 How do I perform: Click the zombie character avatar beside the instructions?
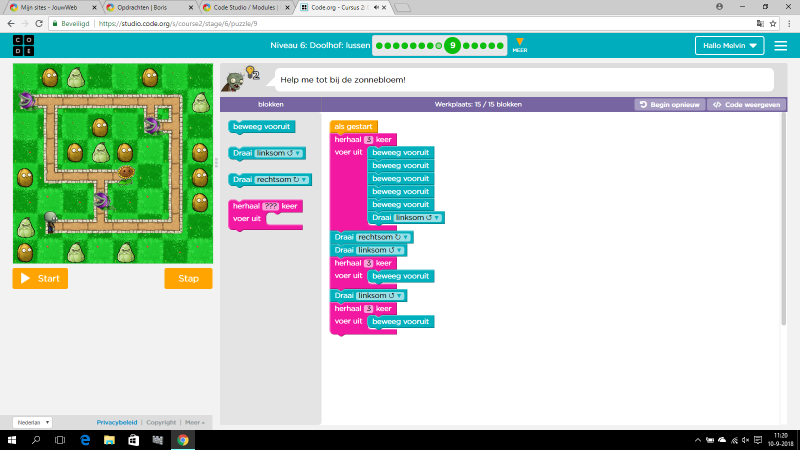233,82
